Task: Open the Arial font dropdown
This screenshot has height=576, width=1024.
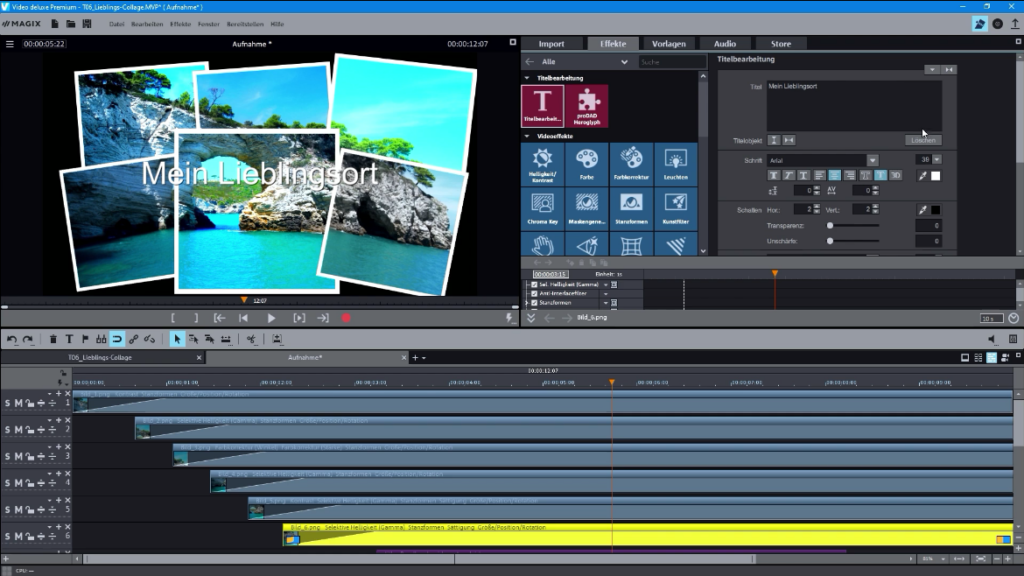Action: point(872,160)
